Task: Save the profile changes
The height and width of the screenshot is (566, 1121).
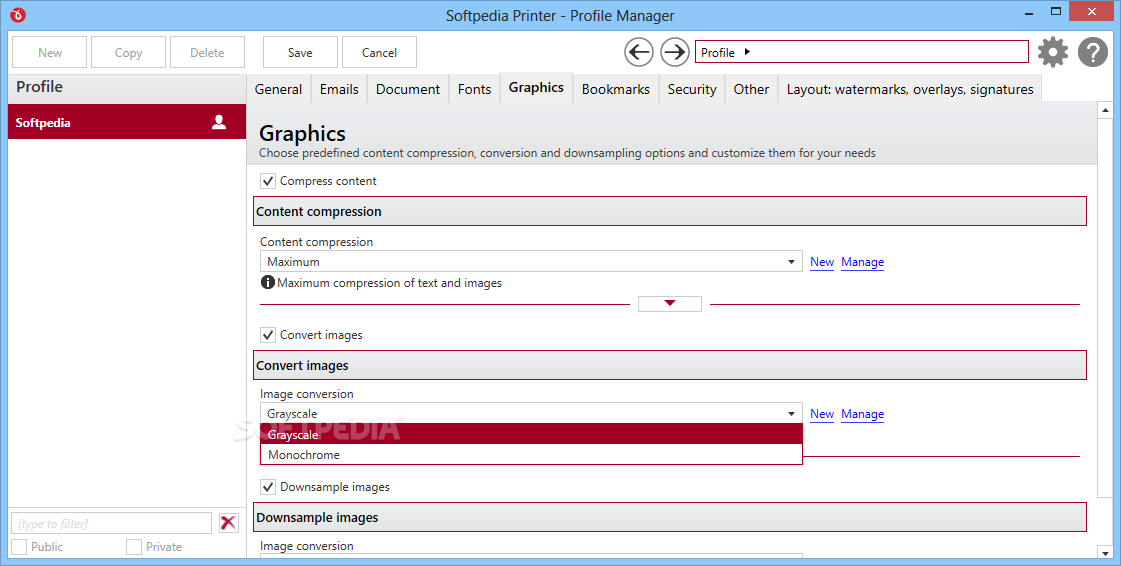Action: 300,52
